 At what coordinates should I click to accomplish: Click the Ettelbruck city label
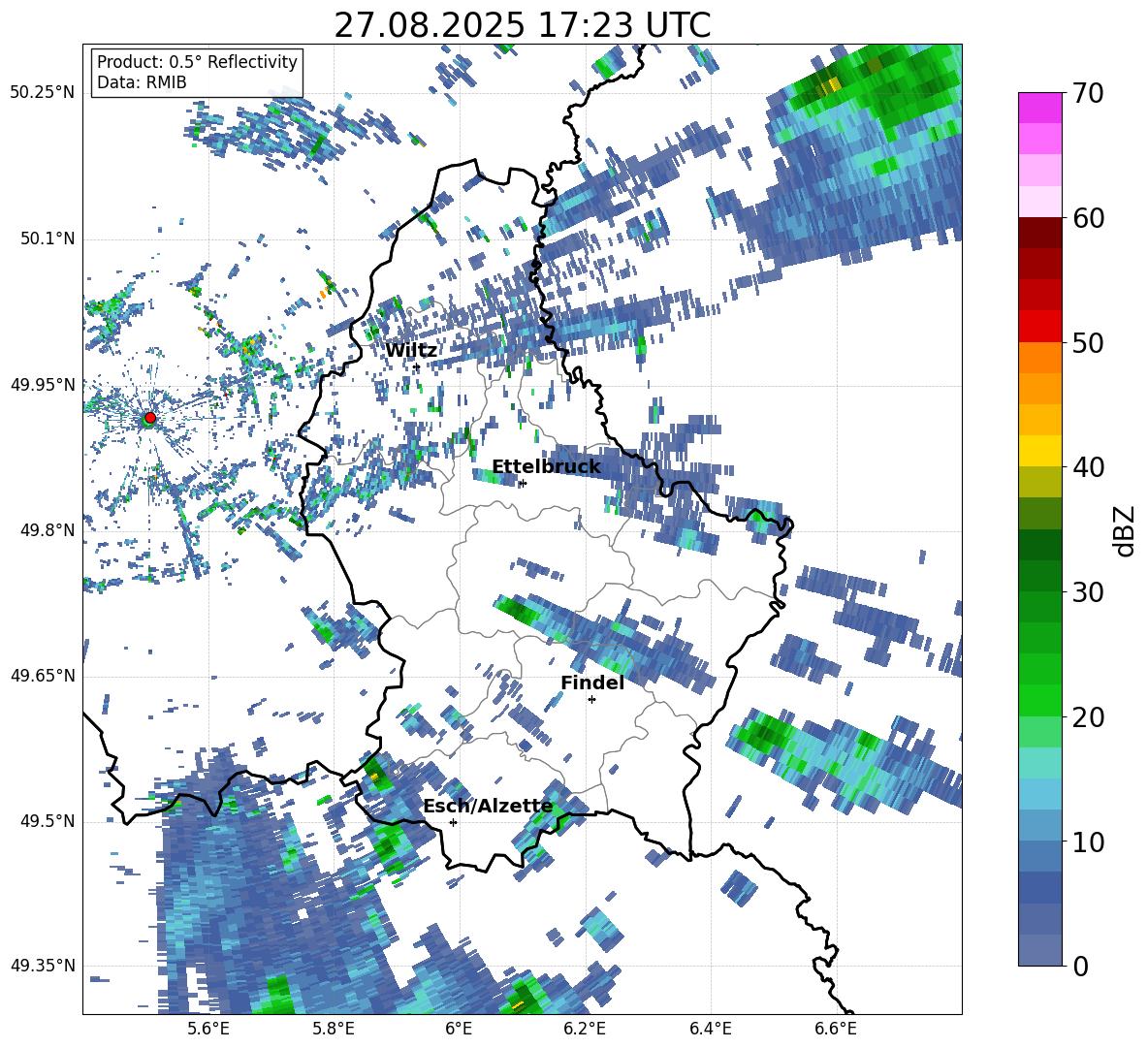coord(546,467)
